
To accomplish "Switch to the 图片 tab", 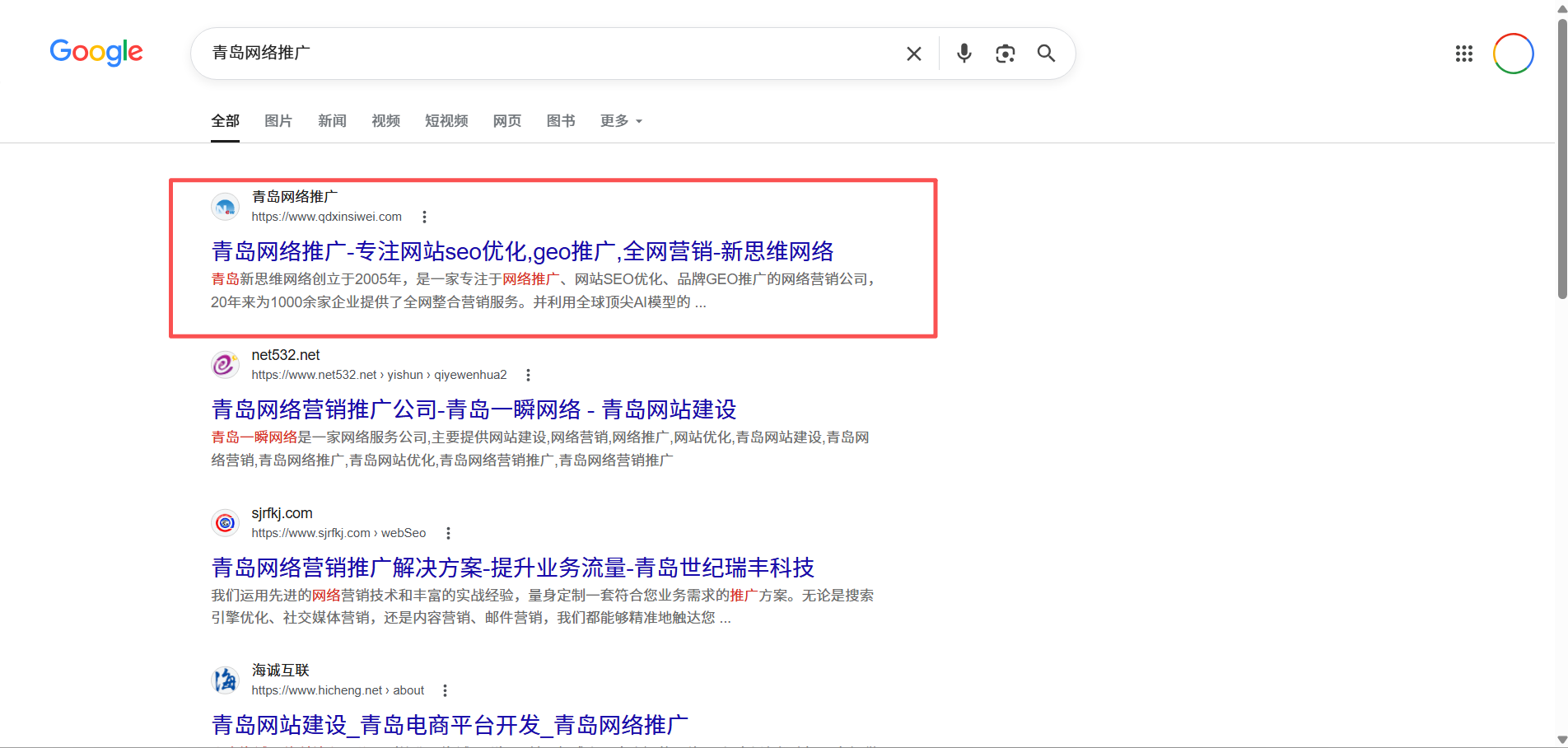I will click(278, 121).
